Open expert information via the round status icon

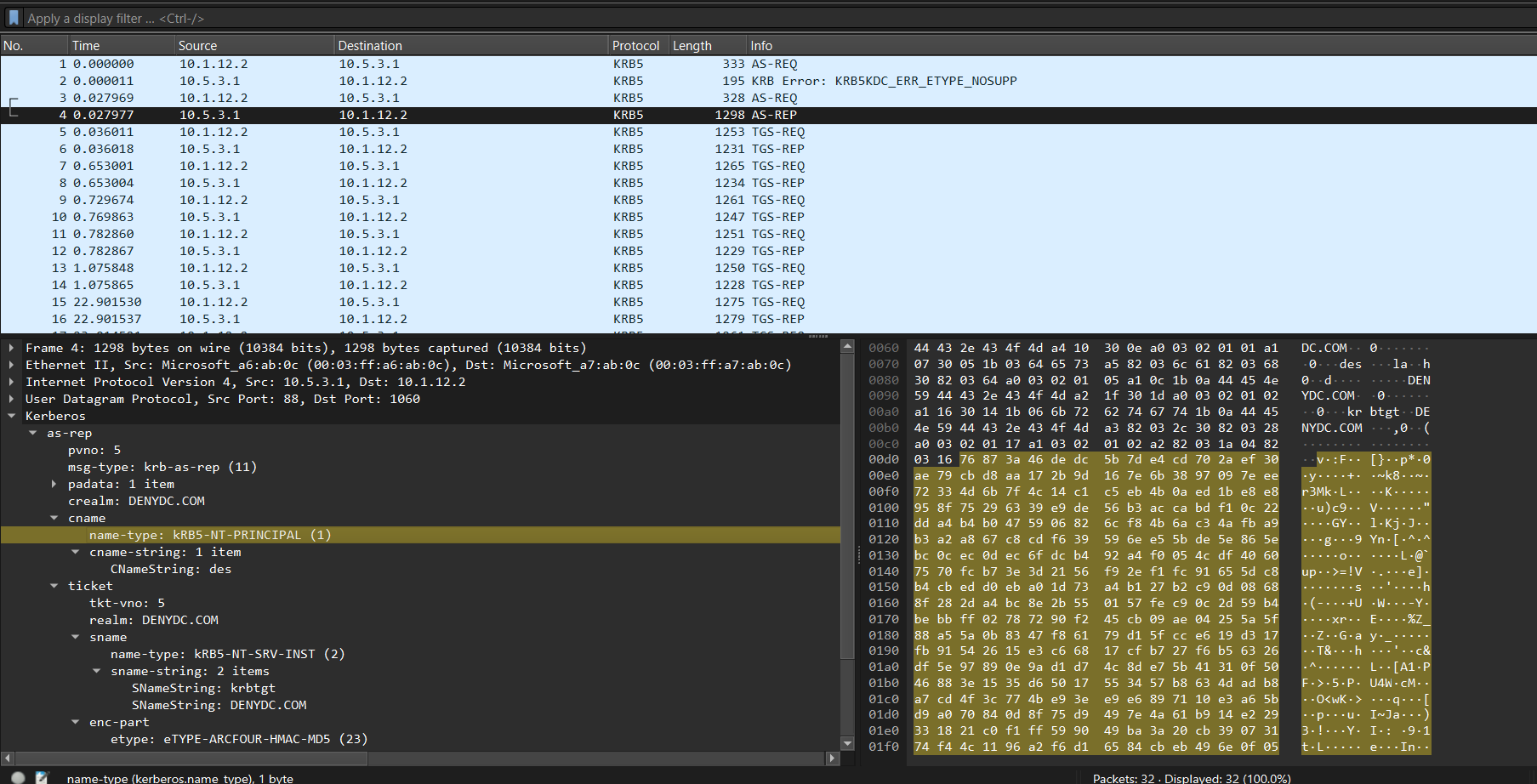point(18,777)
